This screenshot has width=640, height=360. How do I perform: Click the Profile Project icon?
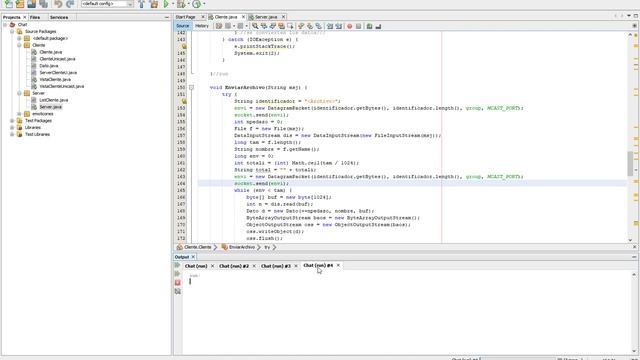click(196, 4)
